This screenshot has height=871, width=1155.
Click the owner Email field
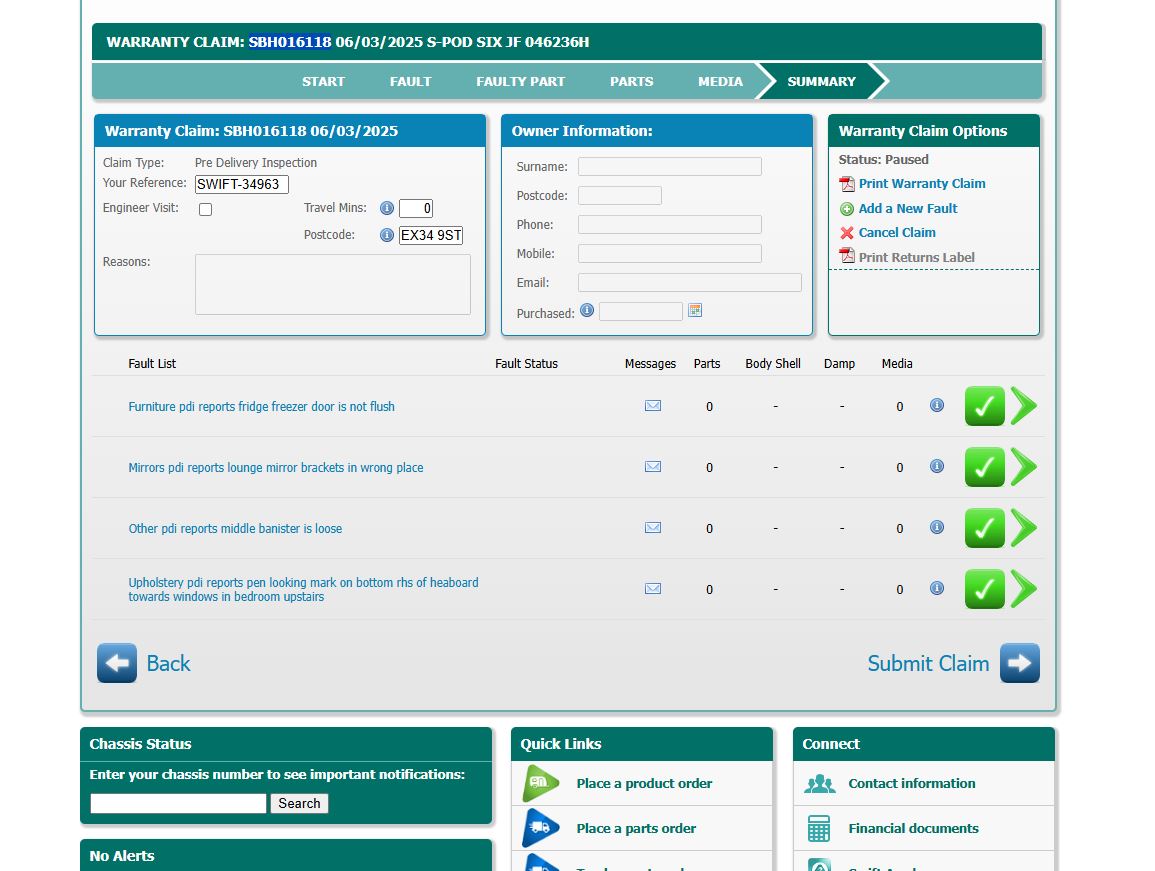(x=689, y=282)
